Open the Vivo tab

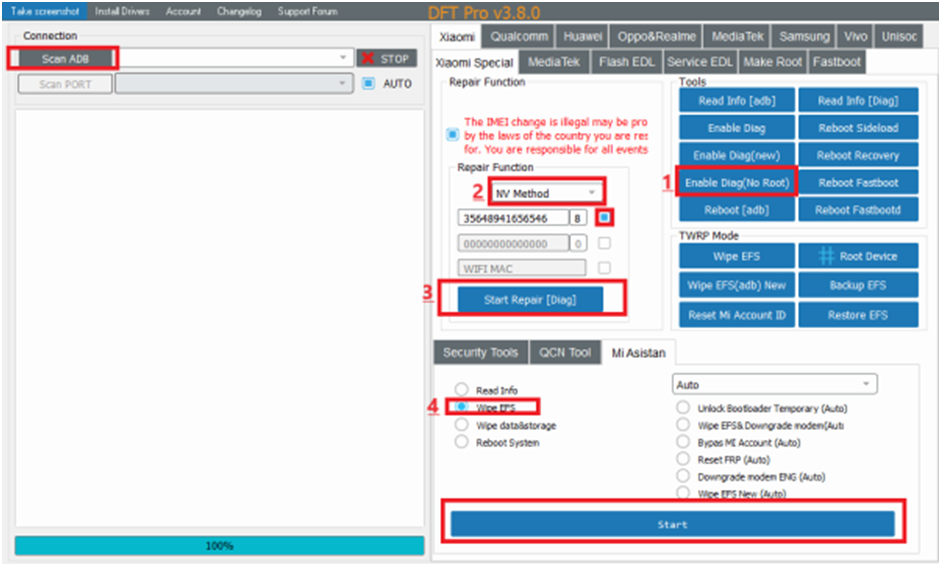[855, 37]
